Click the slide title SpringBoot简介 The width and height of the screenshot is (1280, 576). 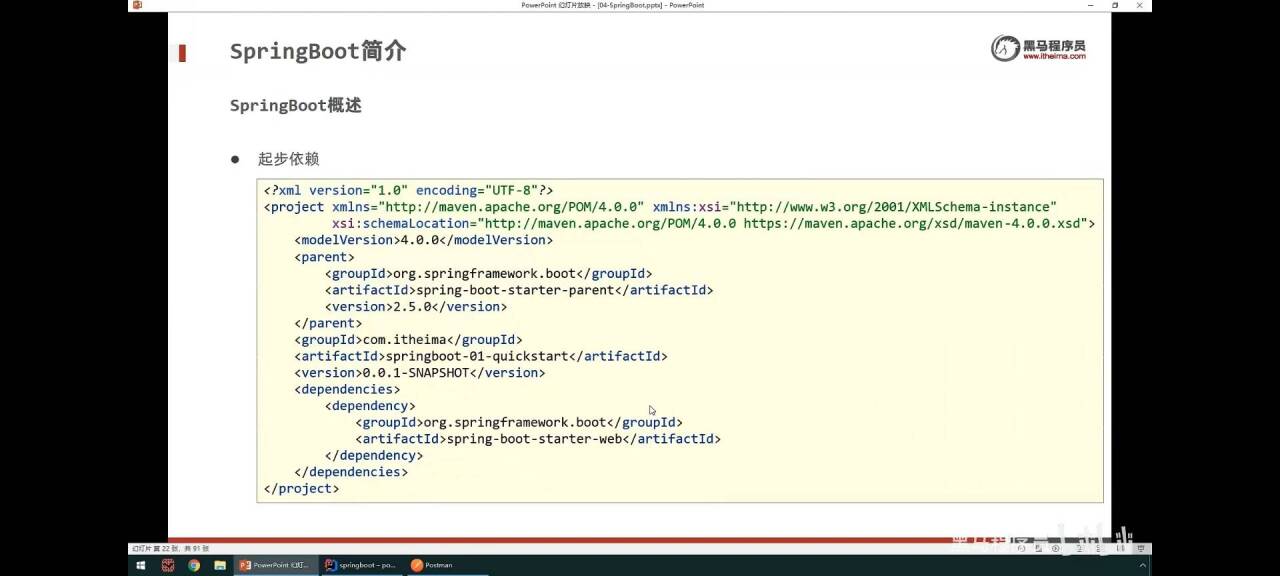318,51
